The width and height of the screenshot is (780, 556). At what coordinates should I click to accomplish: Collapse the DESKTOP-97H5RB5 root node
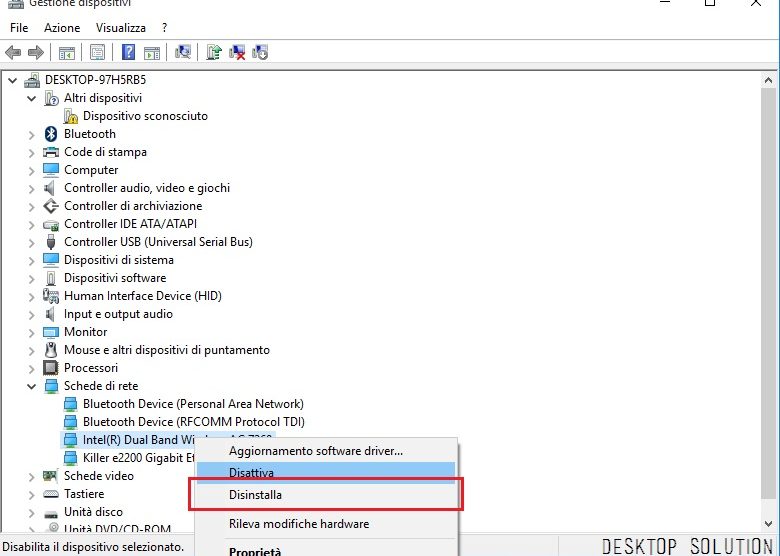click(13, 80)
